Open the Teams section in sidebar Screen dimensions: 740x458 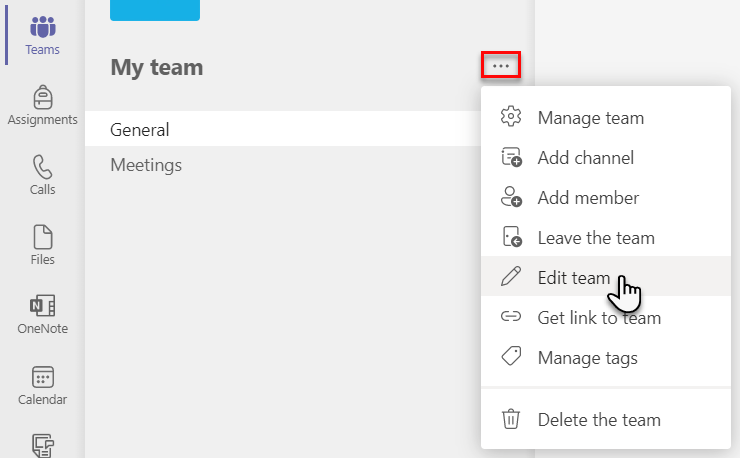coord(42,35)
